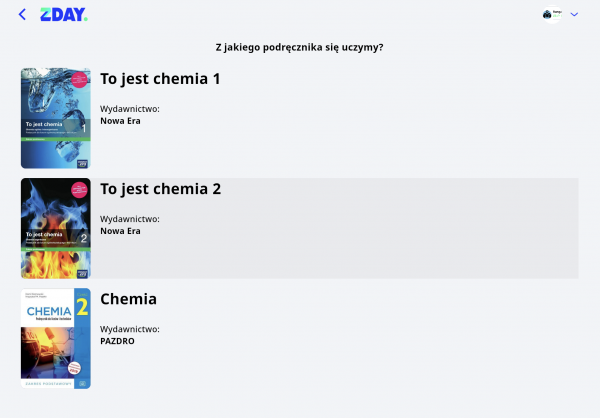
Task: Click the highlighted To jest chemia 2 row
Action: (300, 228)
